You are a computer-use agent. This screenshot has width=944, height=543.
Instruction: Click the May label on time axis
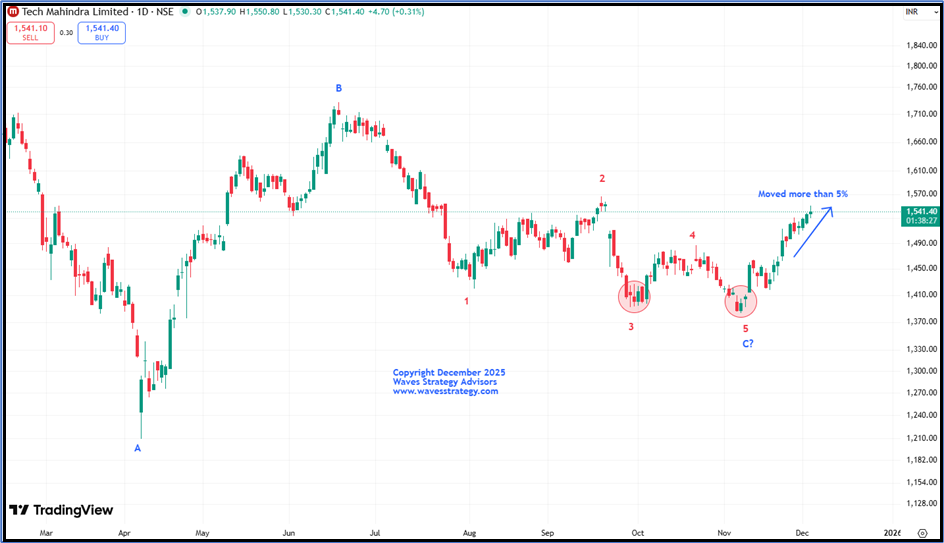[202, 533]
